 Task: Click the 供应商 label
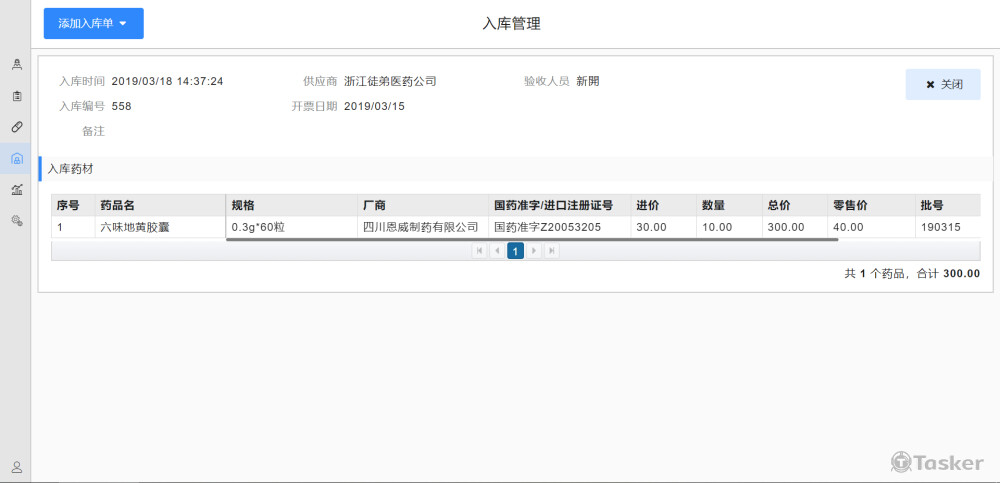coord(320,81)
